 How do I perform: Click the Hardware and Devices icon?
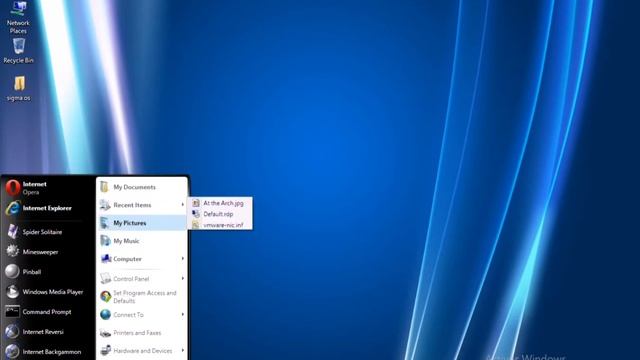coord(106,351)
